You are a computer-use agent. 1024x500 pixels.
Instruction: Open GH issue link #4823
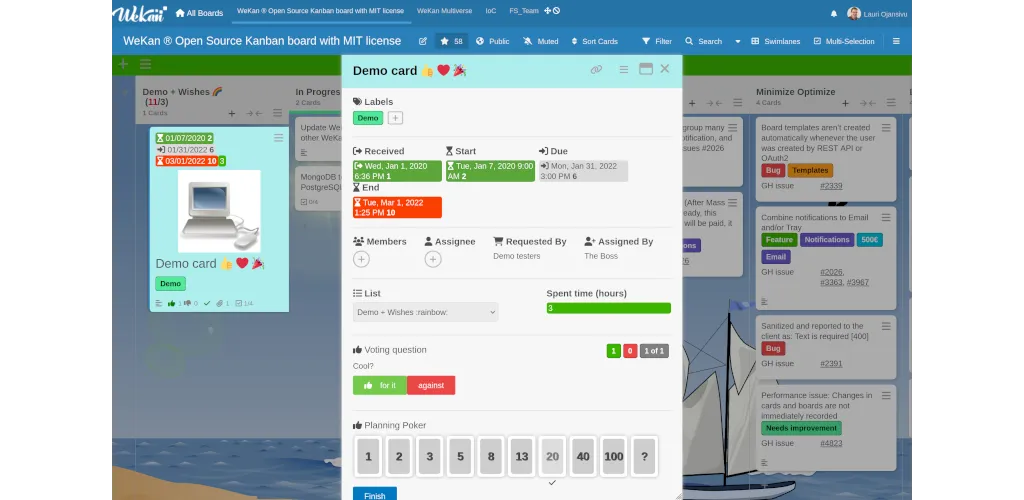(831, 443)
